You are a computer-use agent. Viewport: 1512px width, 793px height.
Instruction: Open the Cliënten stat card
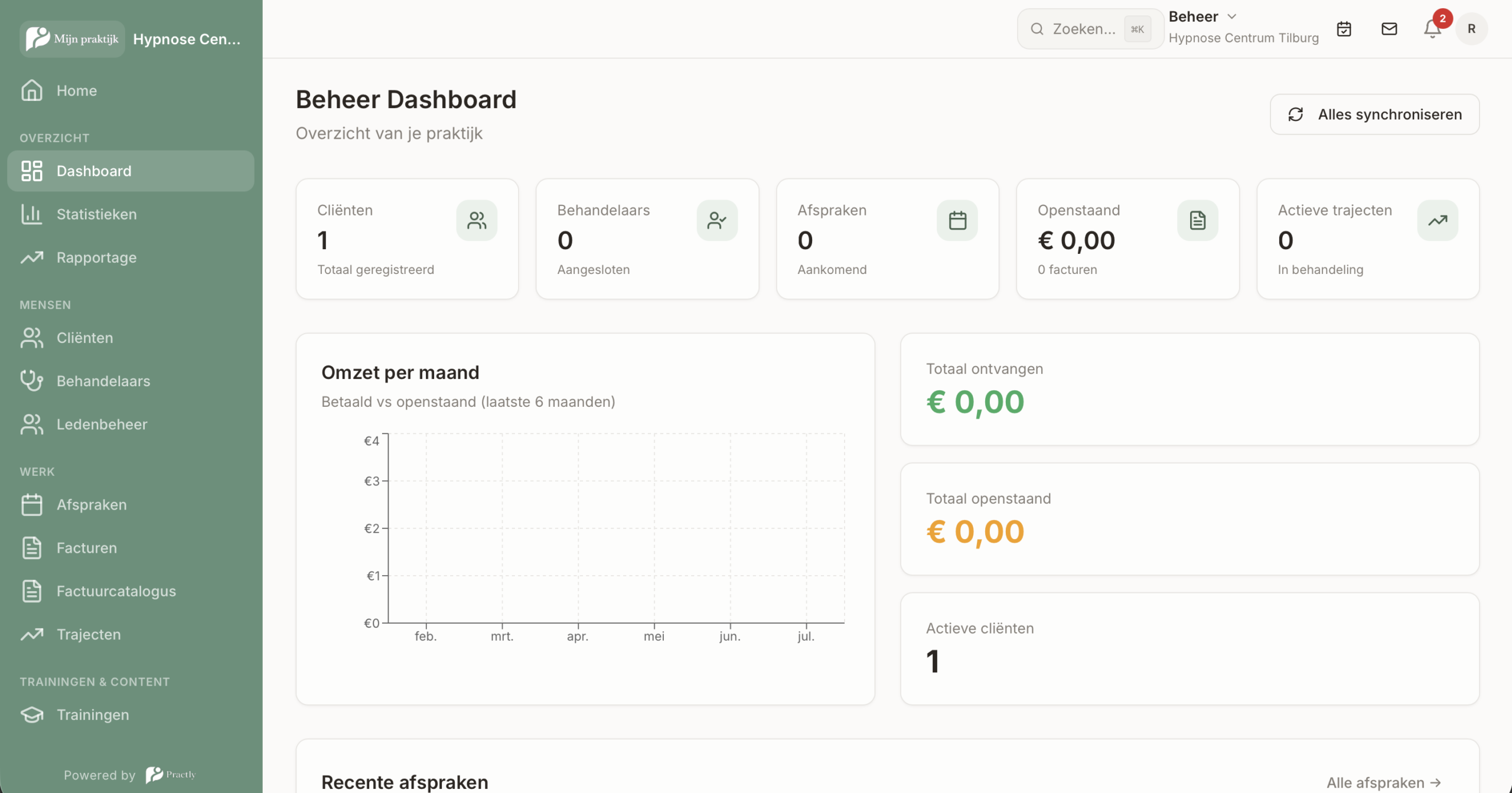408,239
